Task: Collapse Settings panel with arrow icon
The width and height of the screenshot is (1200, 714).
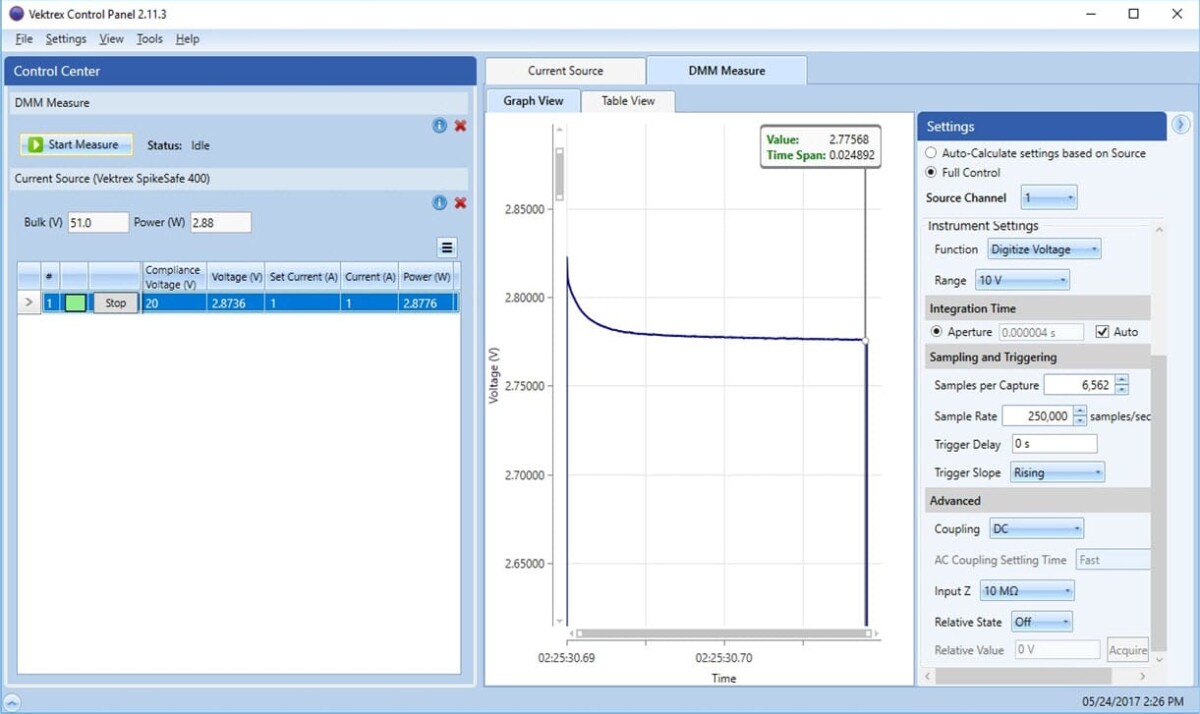Action: [x=1180, y=124]
